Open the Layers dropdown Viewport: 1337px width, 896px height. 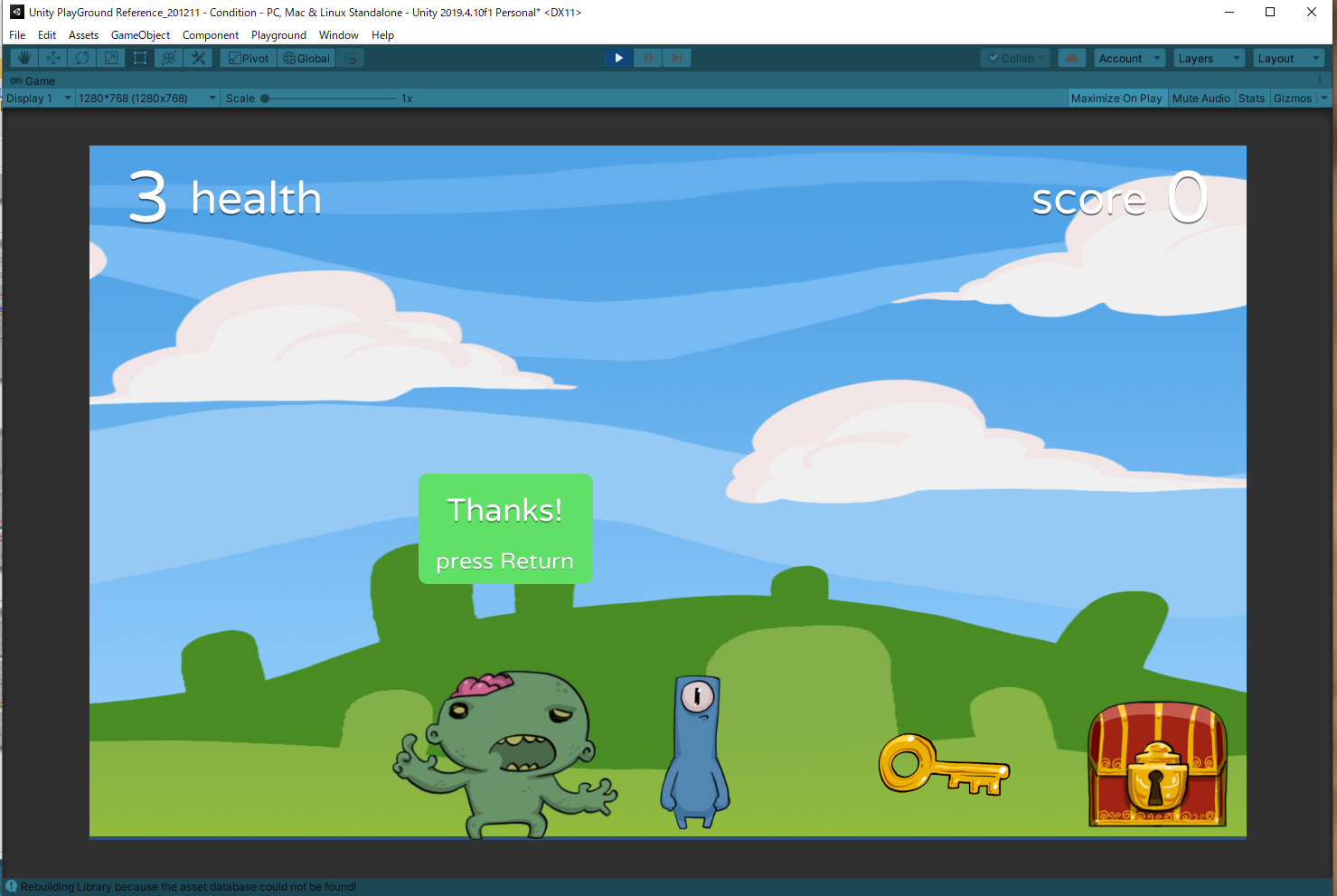[1209, 58]
